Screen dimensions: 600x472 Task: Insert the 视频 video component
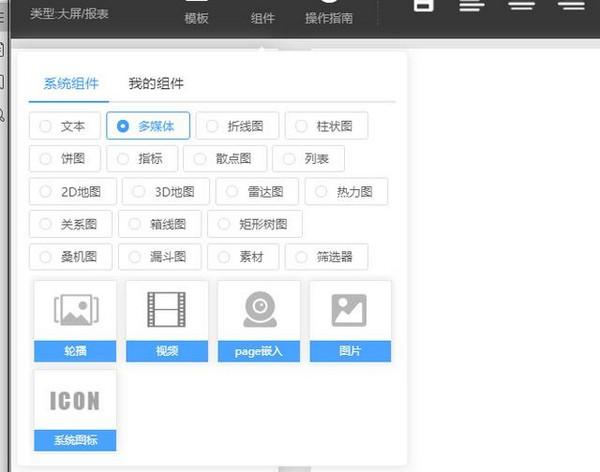coord(167,320)
